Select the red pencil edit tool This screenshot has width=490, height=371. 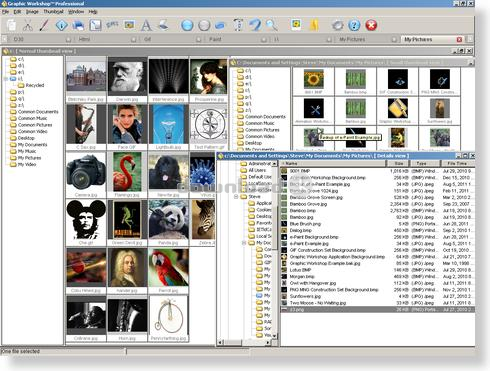[x=44, y=25]
